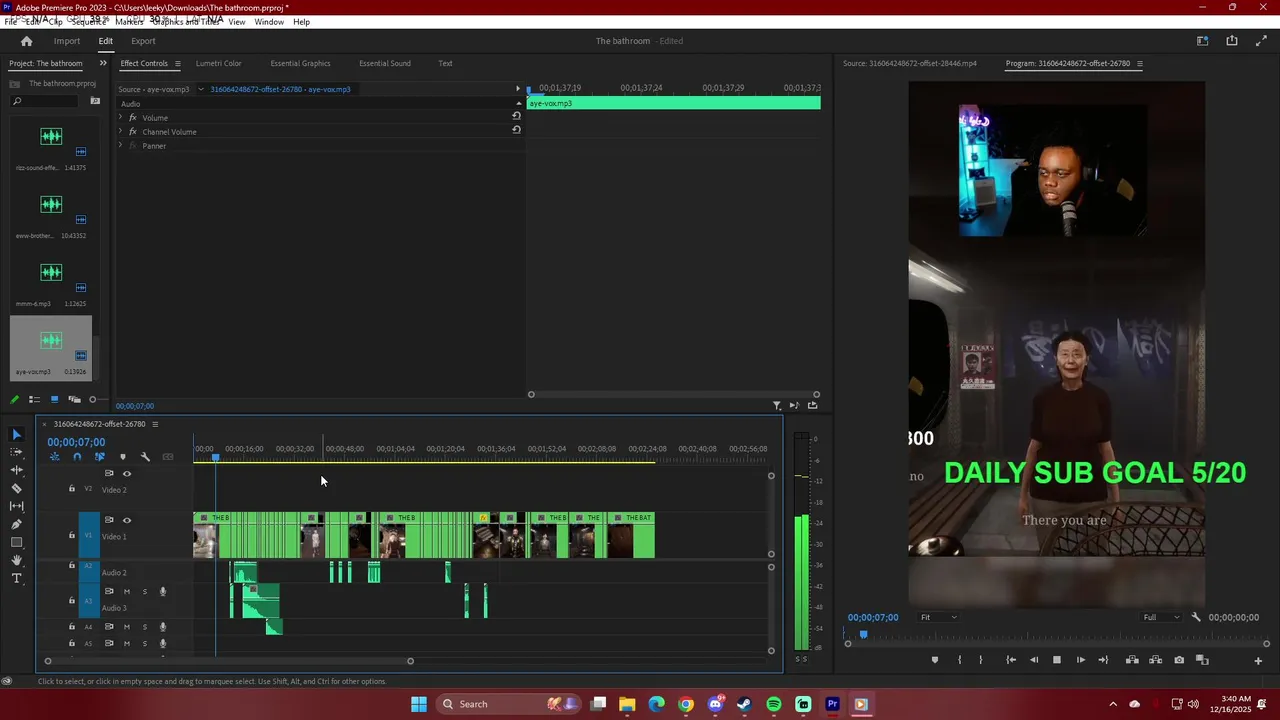Expand the Panner effect
The width and height of the screenshot is (1280, 720).
coord(120,145)
